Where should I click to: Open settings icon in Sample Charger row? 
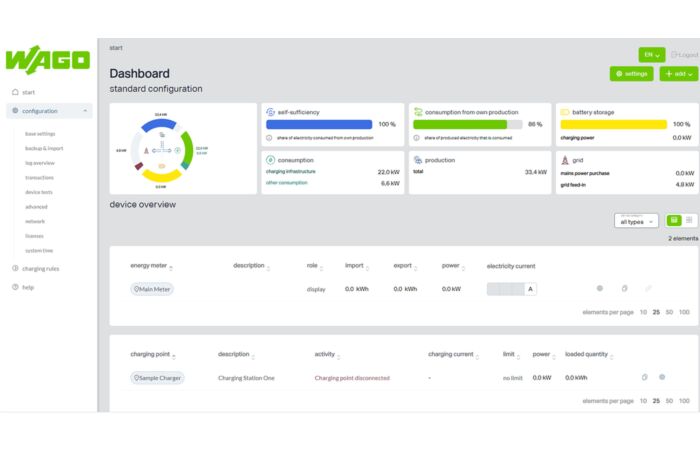click(662, 377)
